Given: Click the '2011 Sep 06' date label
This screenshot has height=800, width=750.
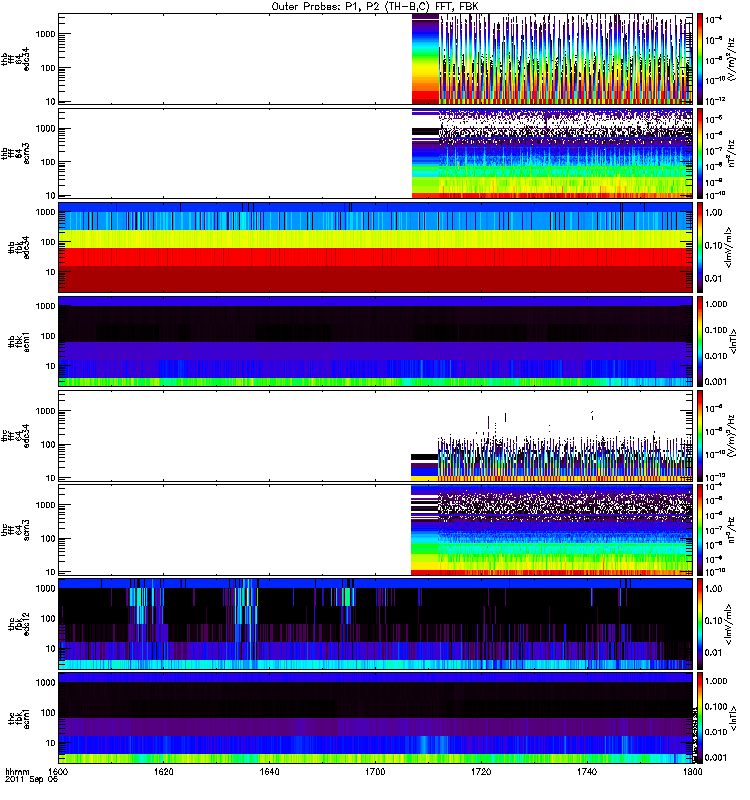Looking at the screenshot, I should click(x=27, y=782).
